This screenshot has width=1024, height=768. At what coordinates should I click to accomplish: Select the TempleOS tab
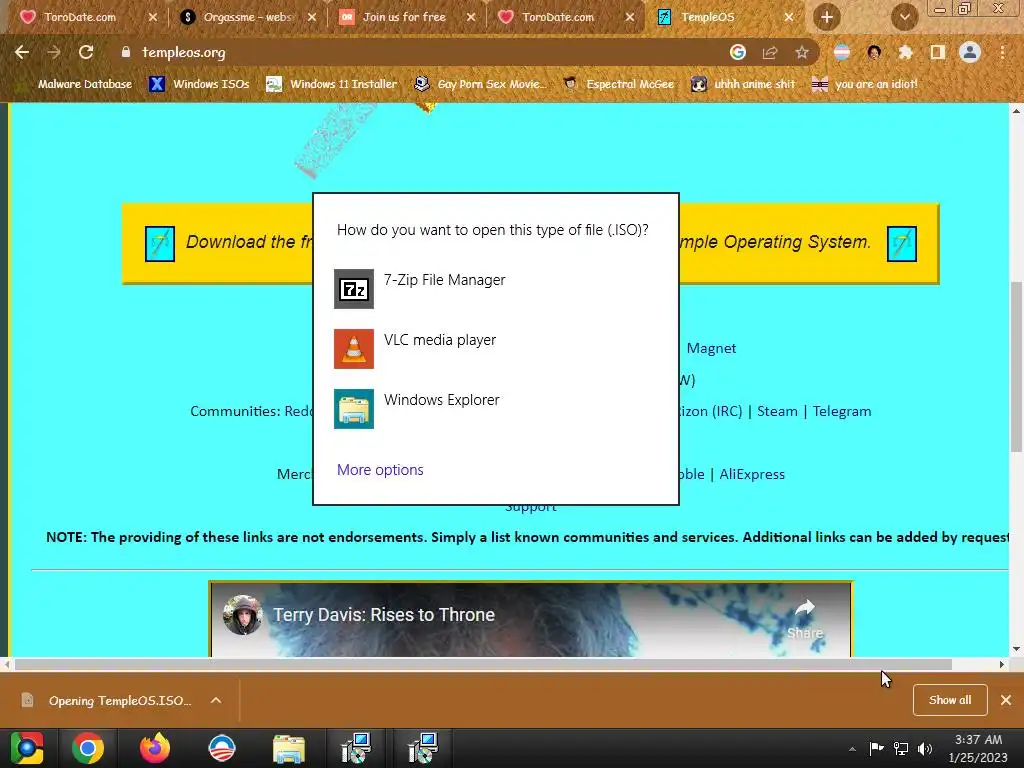click(x=709, y=17)
